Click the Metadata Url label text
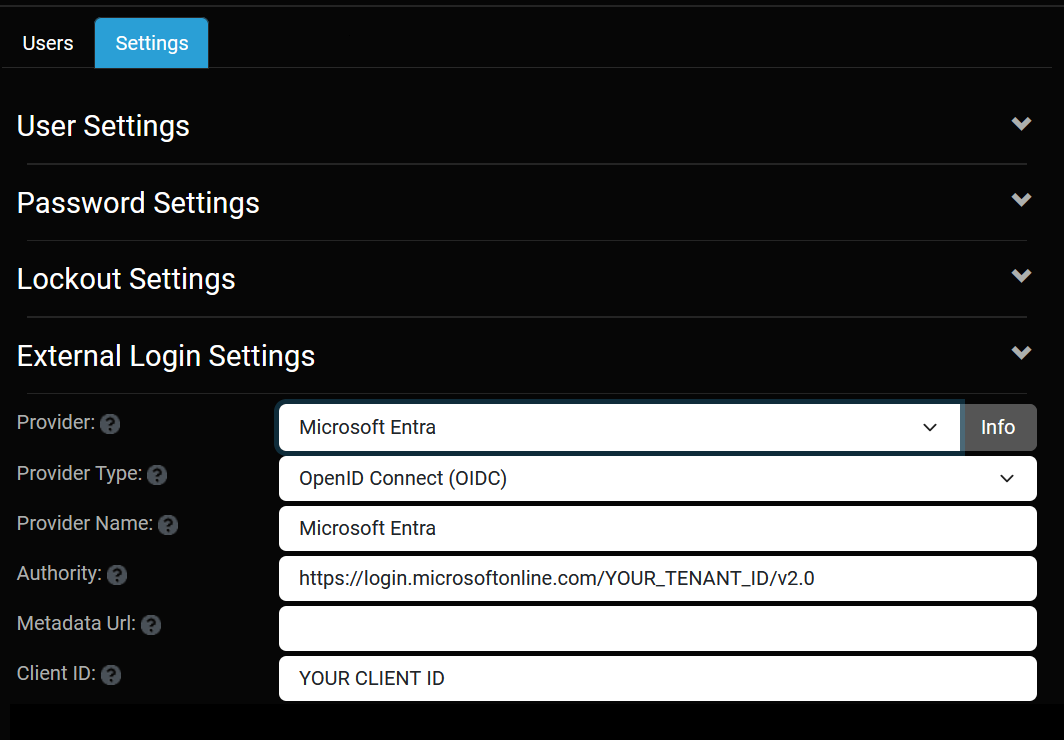This screenshot has height=740, width=1064. [x=76, y=623]
